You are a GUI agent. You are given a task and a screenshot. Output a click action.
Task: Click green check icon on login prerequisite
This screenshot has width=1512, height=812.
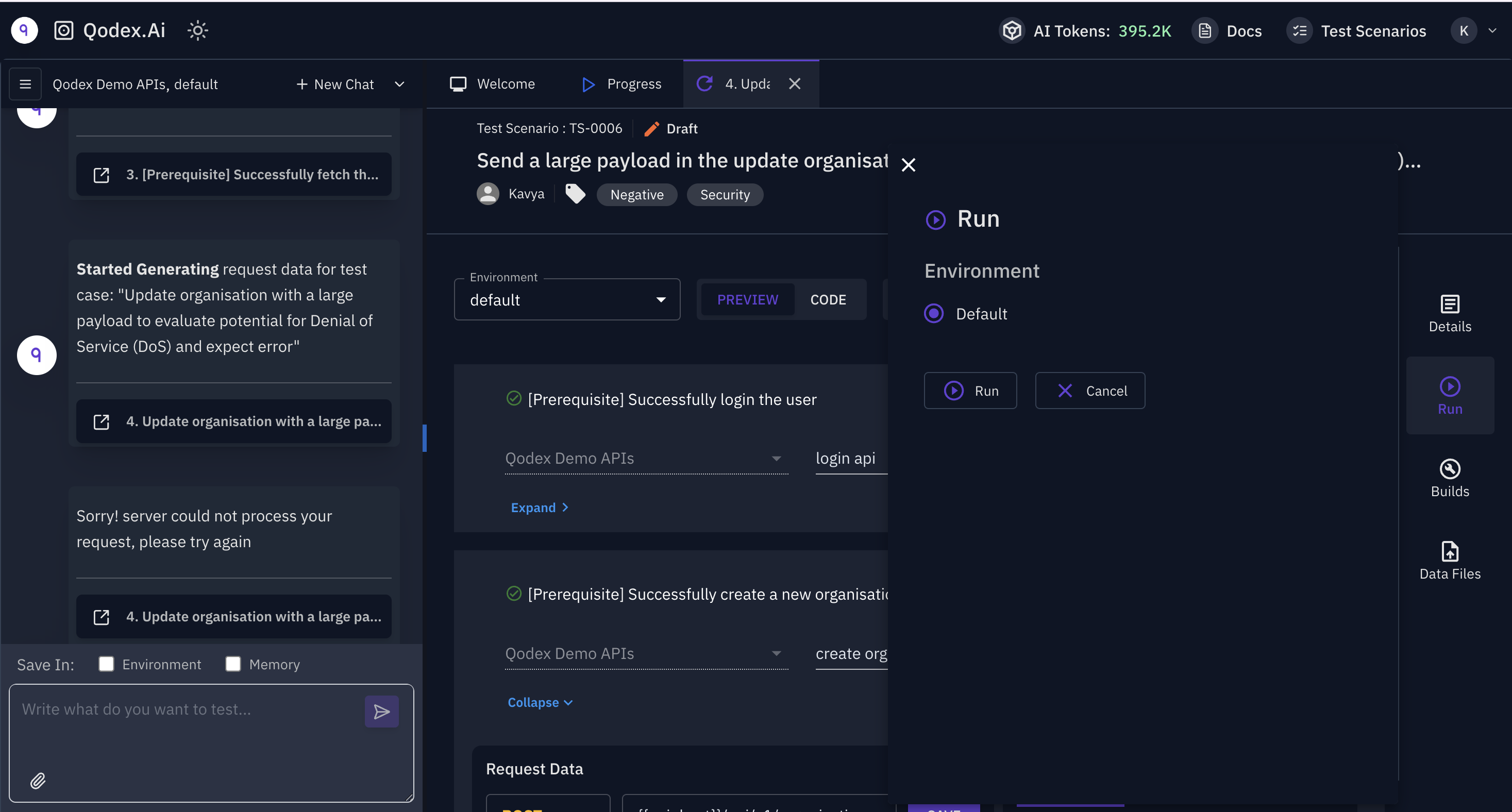pos(514,398)
